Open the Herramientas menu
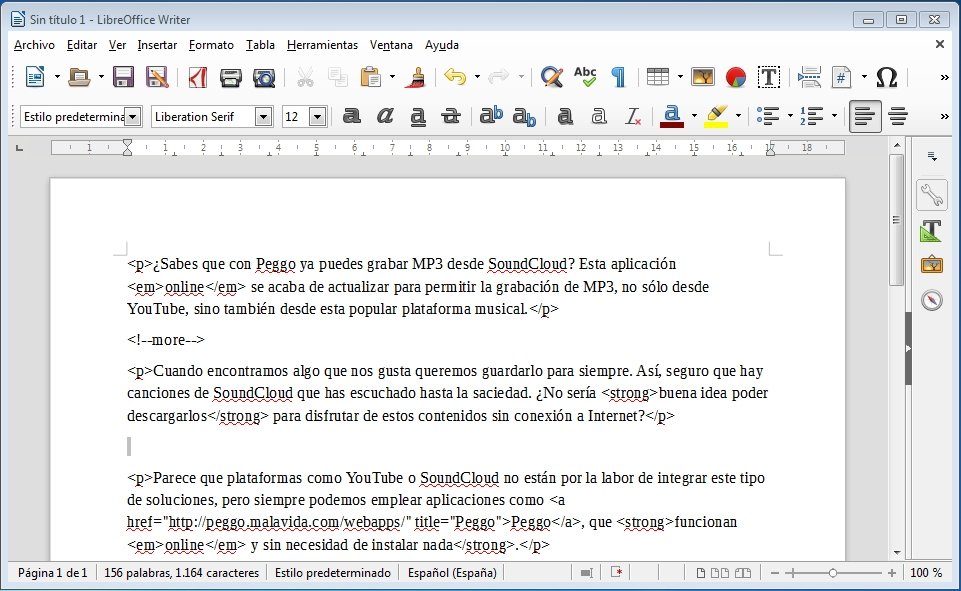The height and width of the screenshot is (591, 961). [x=321, y=45]
